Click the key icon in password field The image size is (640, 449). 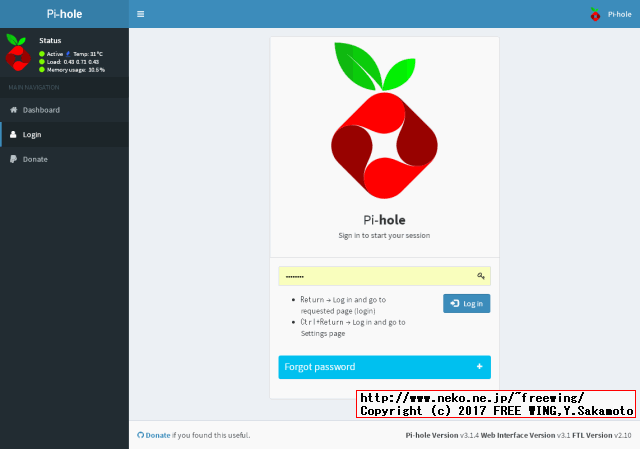coord(481,276)
